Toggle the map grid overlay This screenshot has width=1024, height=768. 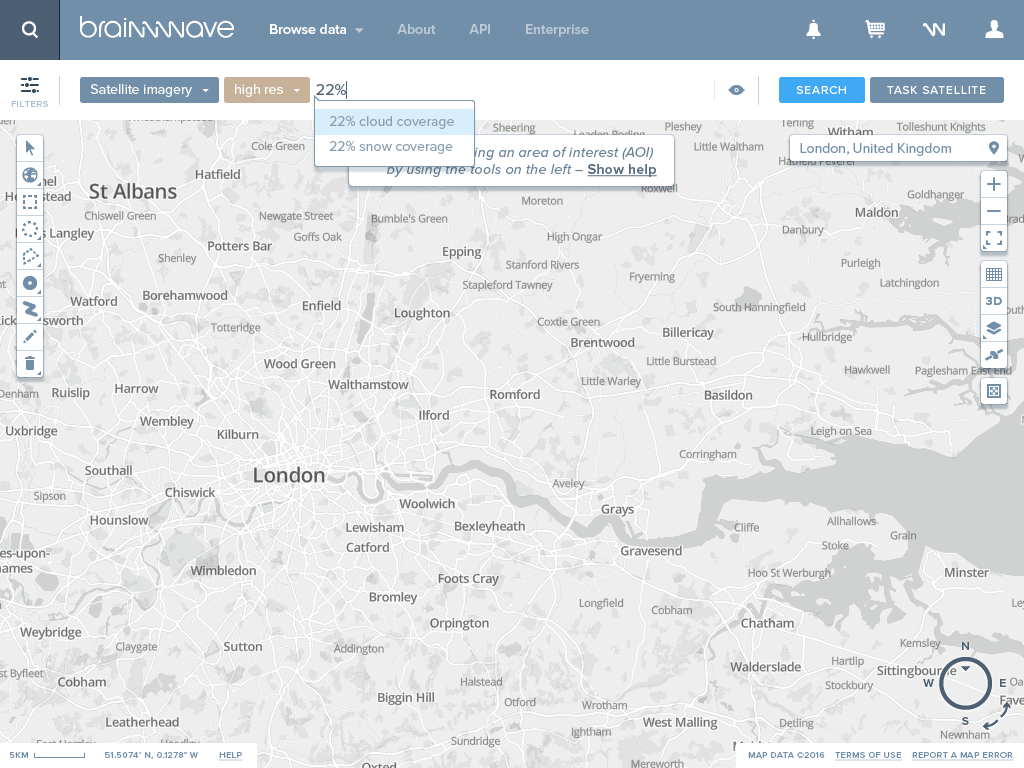[993, 274]
